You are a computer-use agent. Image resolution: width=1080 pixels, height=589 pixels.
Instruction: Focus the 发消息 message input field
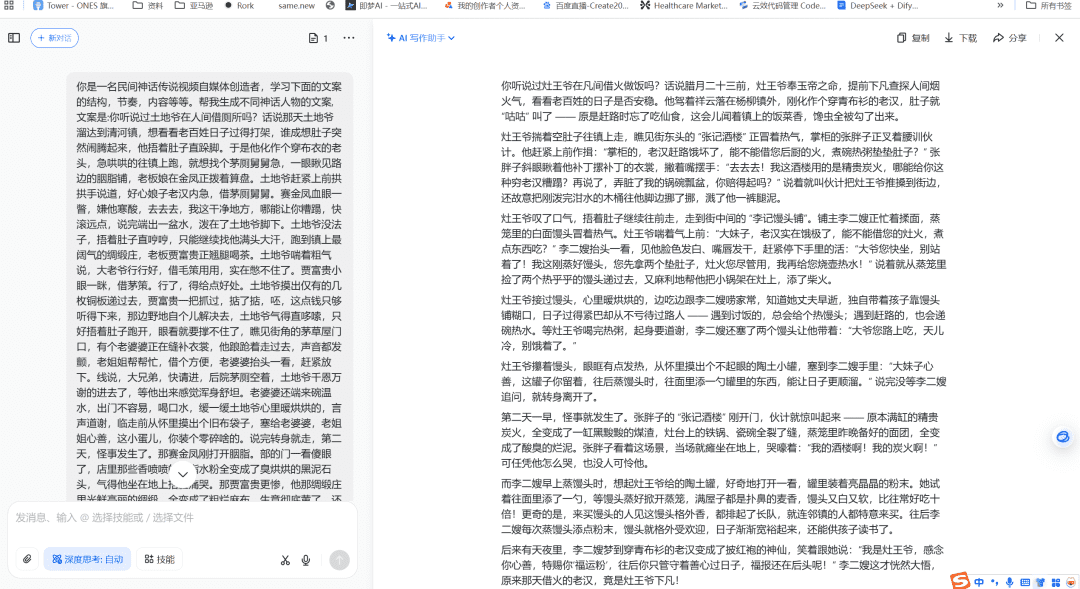(182, 517)
